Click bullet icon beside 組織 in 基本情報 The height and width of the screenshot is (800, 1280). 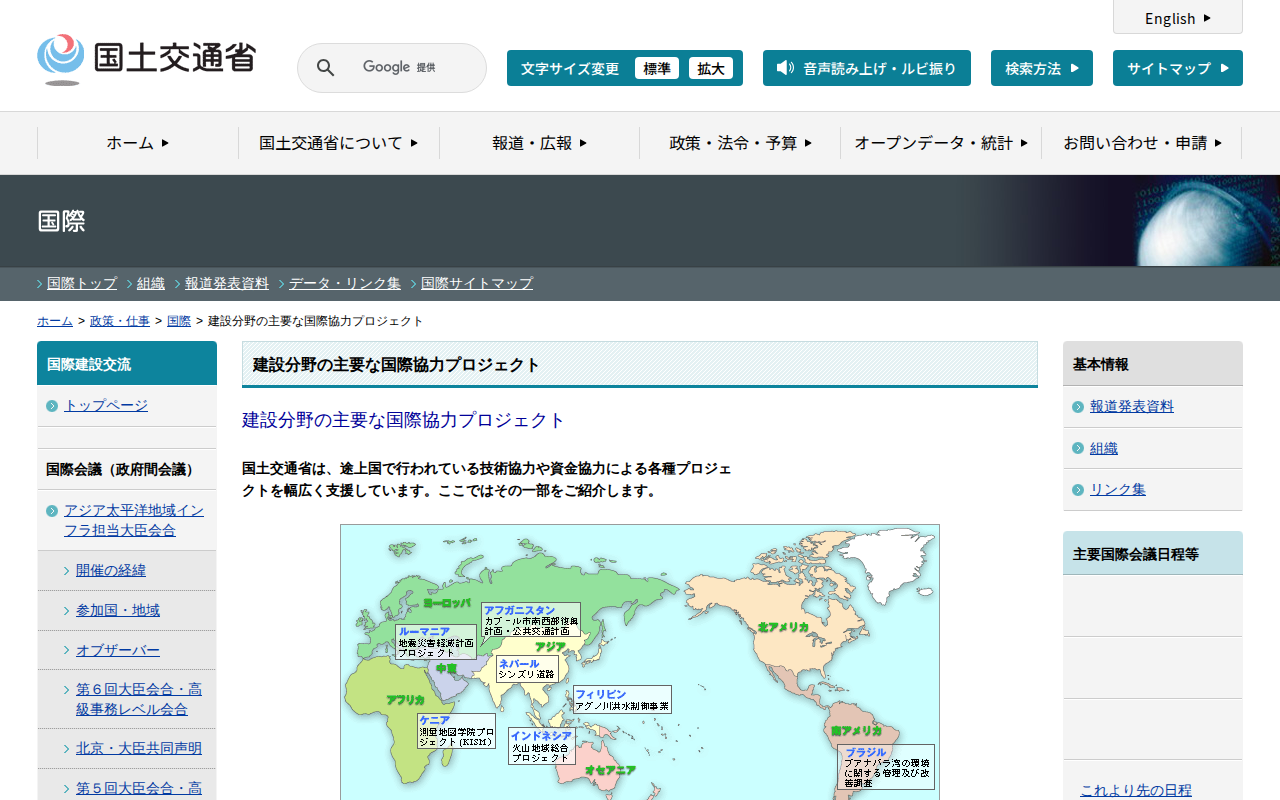tap(1078, 449)
